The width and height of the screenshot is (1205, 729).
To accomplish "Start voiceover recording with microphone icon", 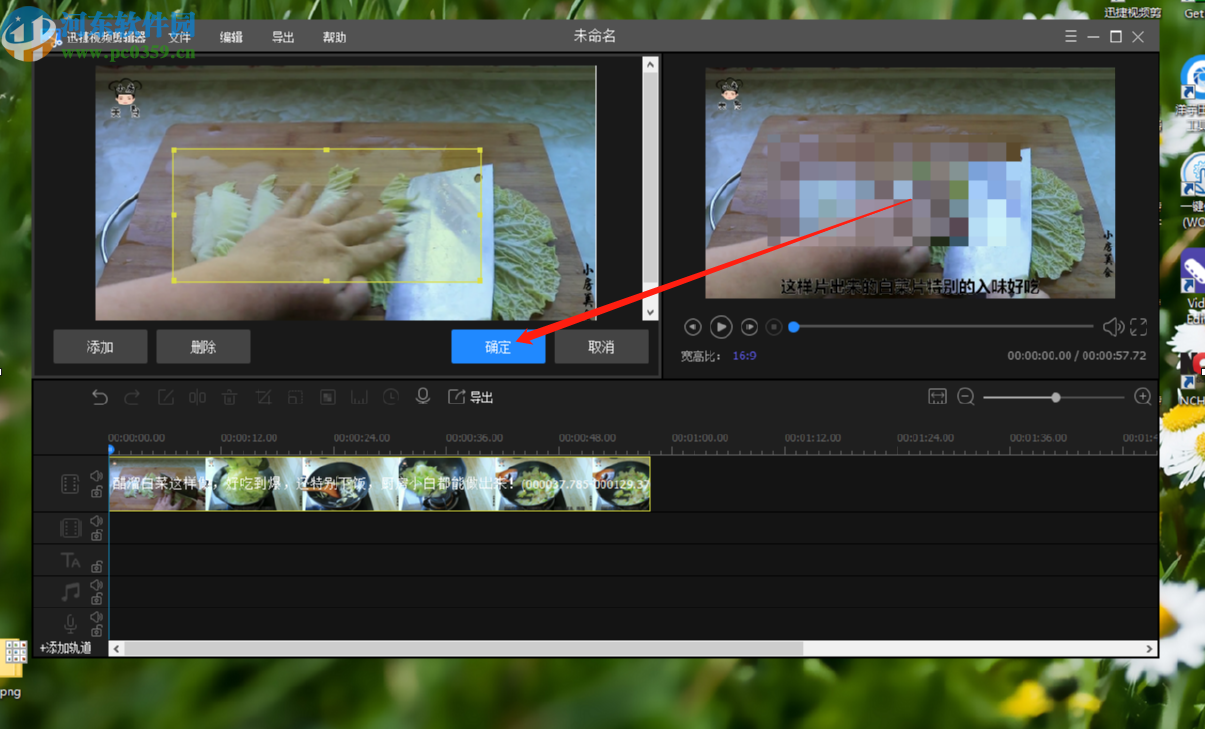I will tap(423, 397).
